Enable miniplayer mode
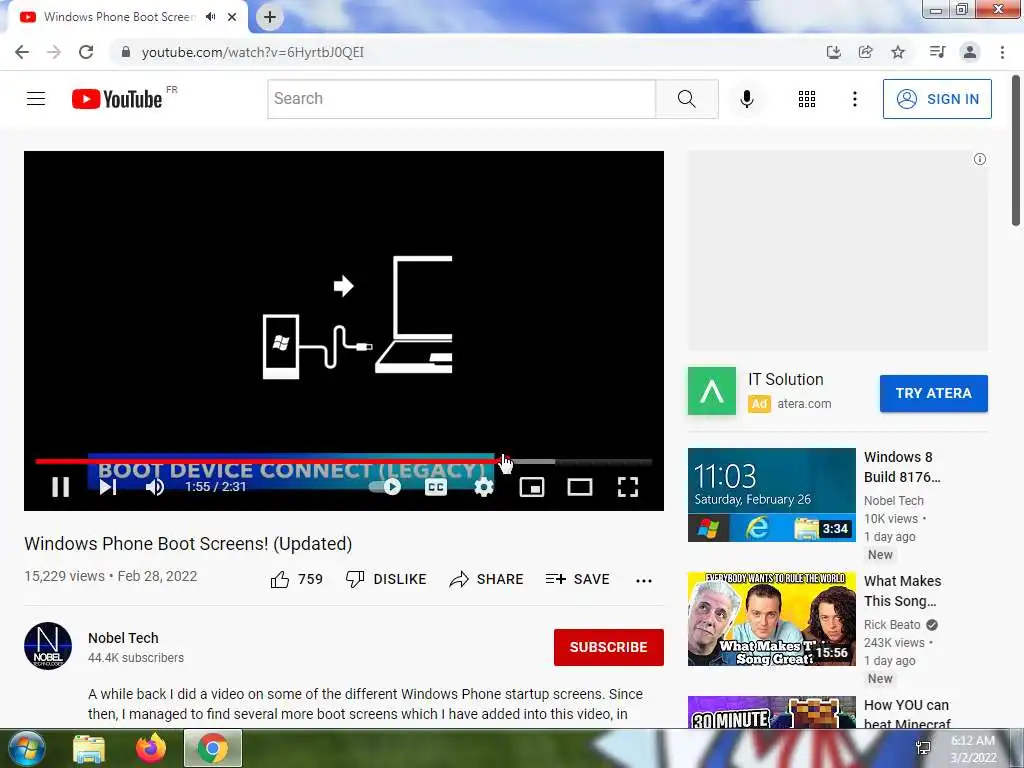The width and height of the screenshot is (1024, 768). point(532,487)
